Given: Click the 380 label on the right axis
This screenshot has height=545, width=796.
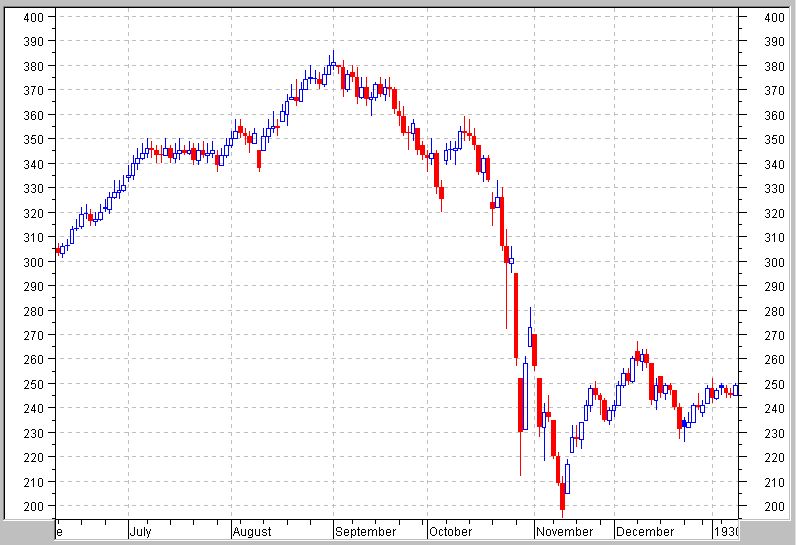Looking at the screenshot, I should [774, 66].
